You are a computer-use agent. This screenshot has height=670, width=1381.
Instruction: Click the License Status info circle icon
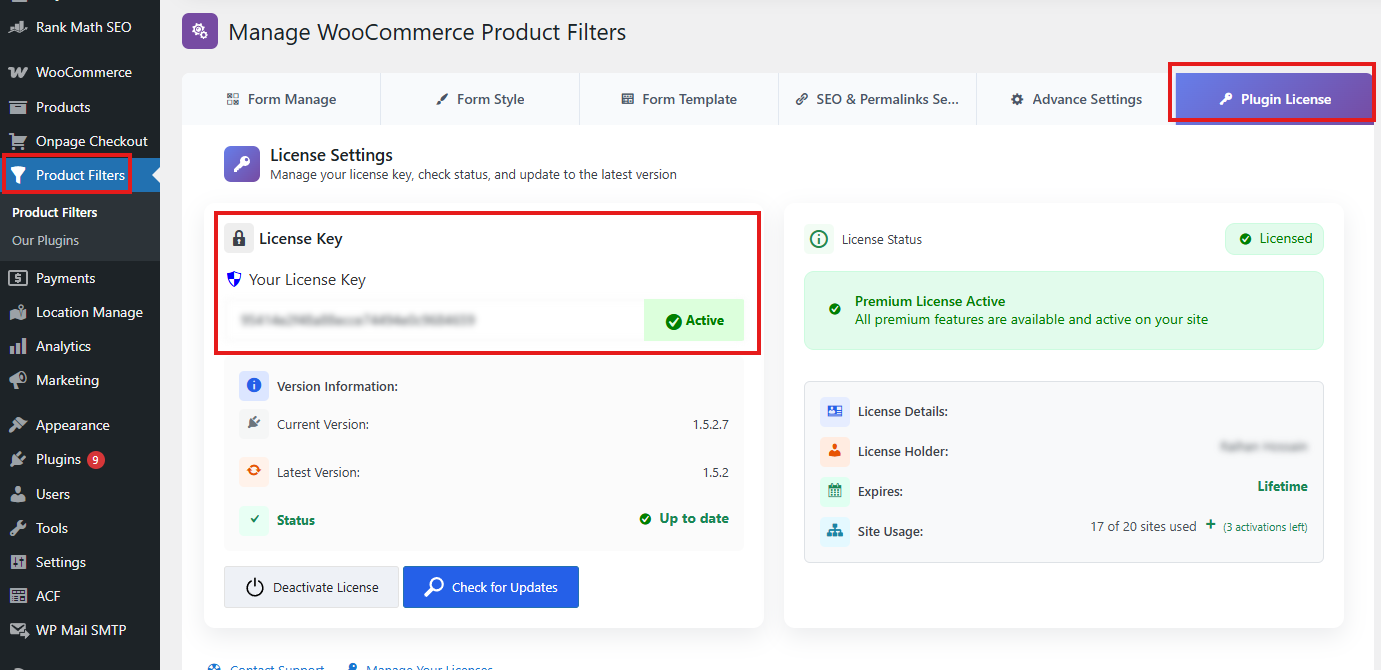click(x=819, y=239)
